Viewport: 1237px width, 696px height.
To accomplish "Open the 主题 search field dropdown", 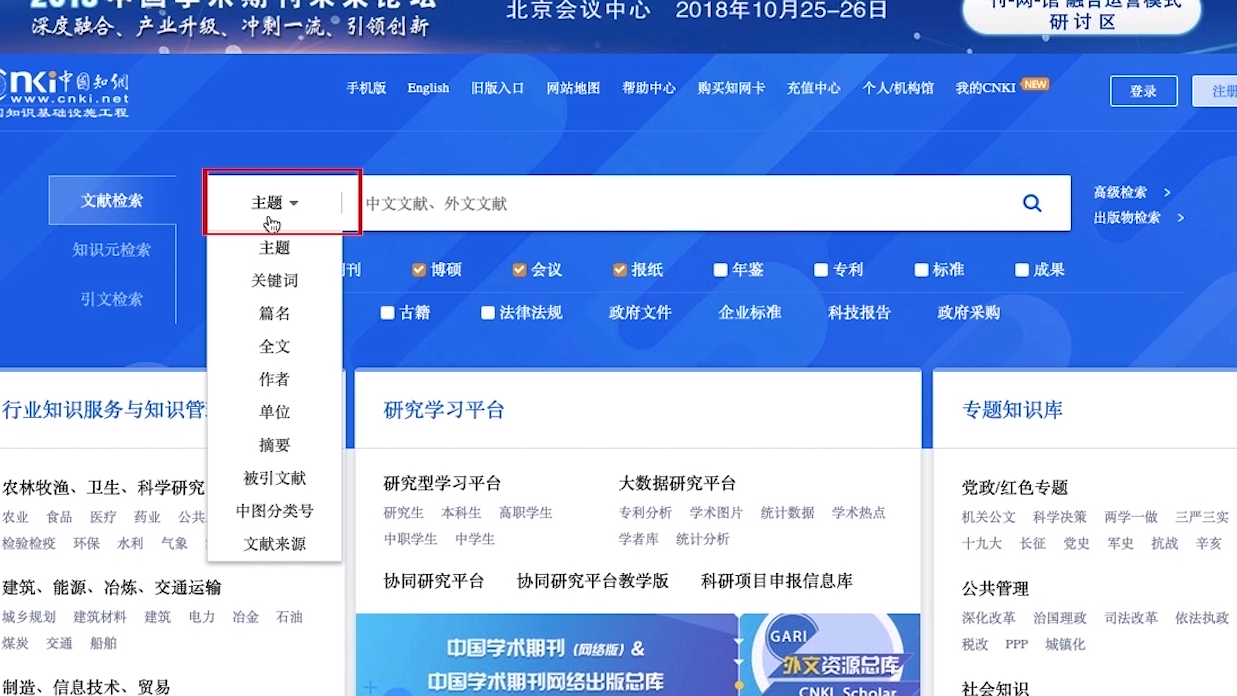I will coord(275,203).
